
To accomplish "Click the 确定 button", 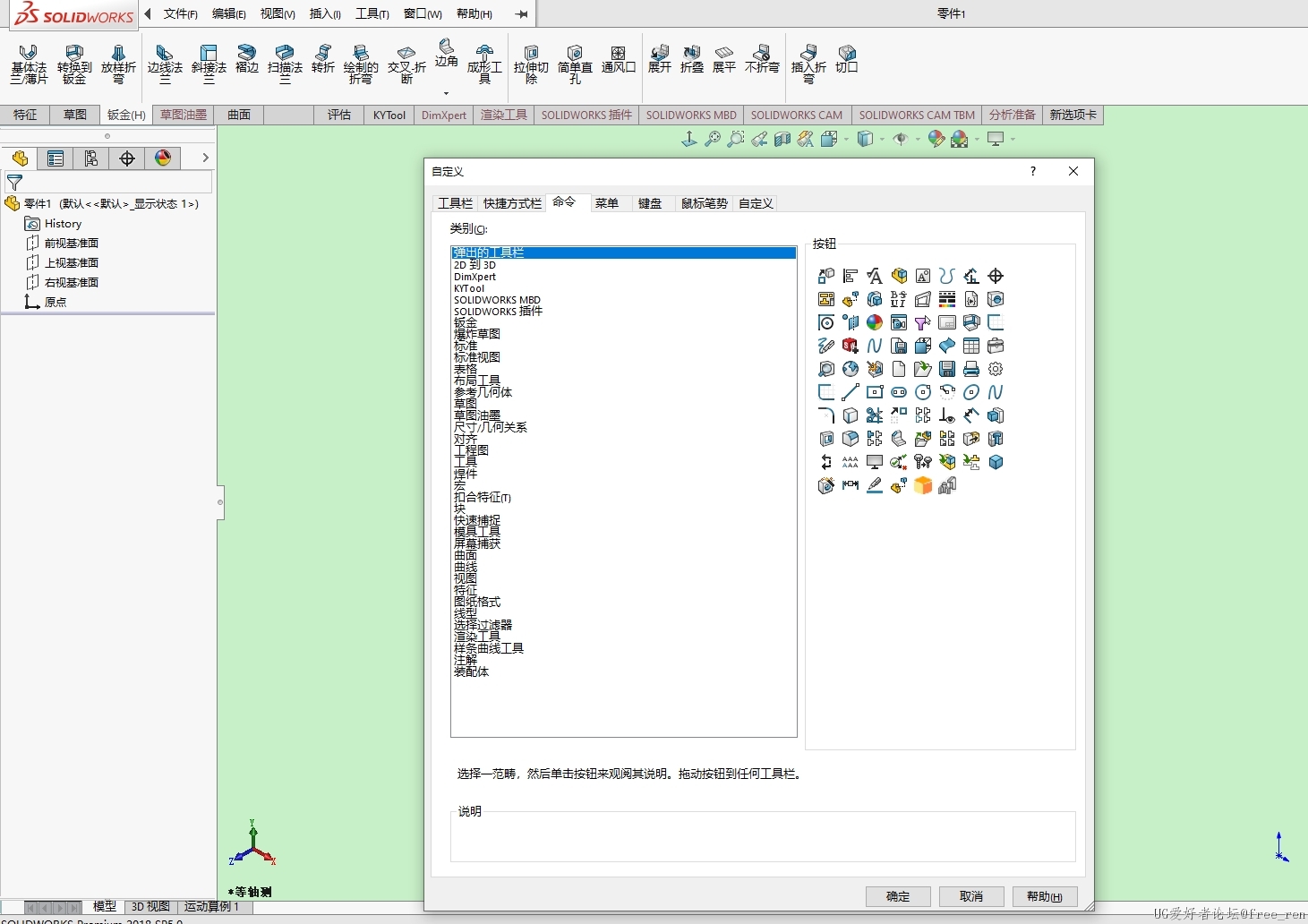I will pyautogui.click(x=898, y=896).
